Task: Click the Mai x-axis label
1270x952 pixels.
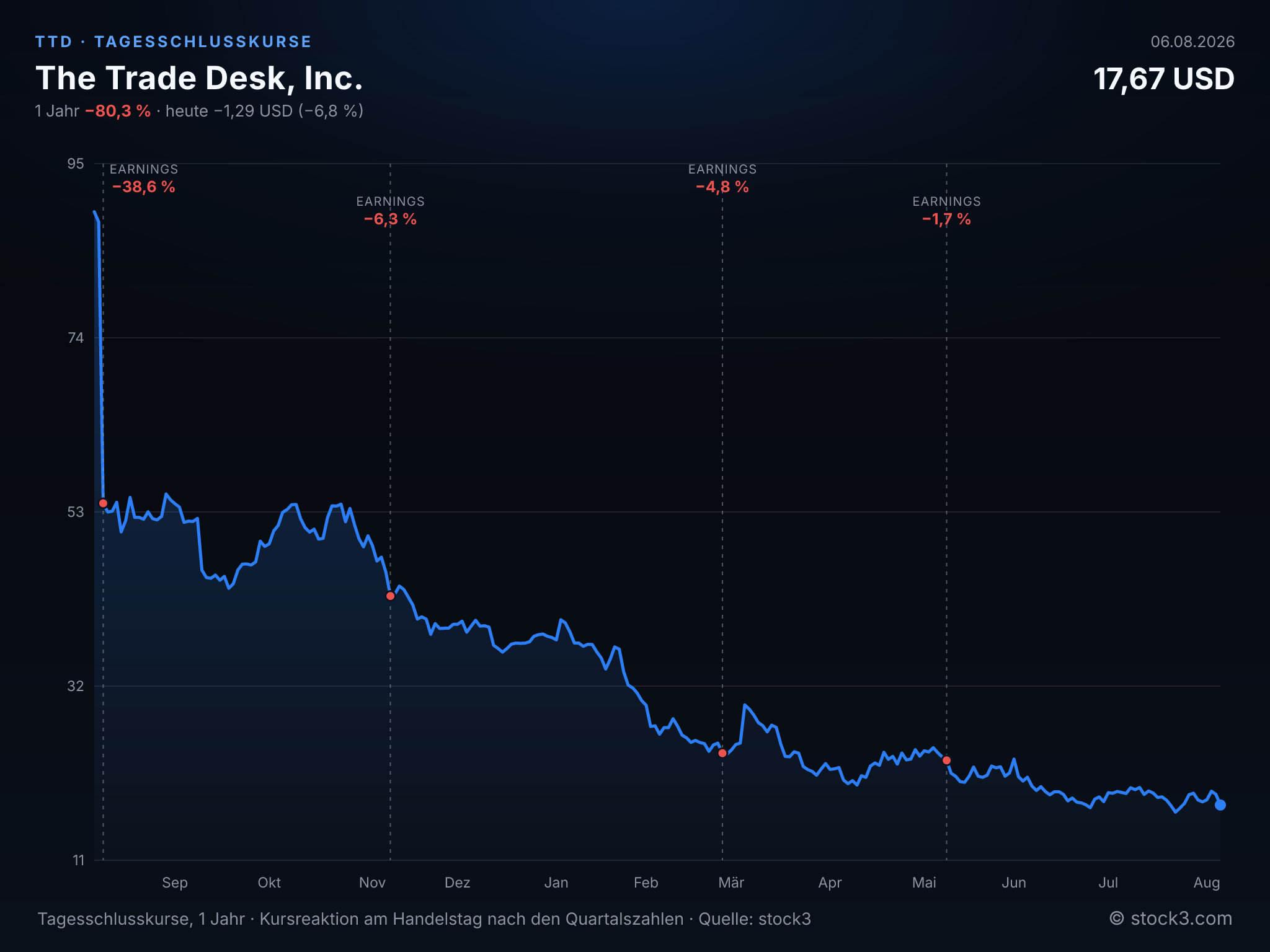Action: pyautogui.click(x=924, y=883)
